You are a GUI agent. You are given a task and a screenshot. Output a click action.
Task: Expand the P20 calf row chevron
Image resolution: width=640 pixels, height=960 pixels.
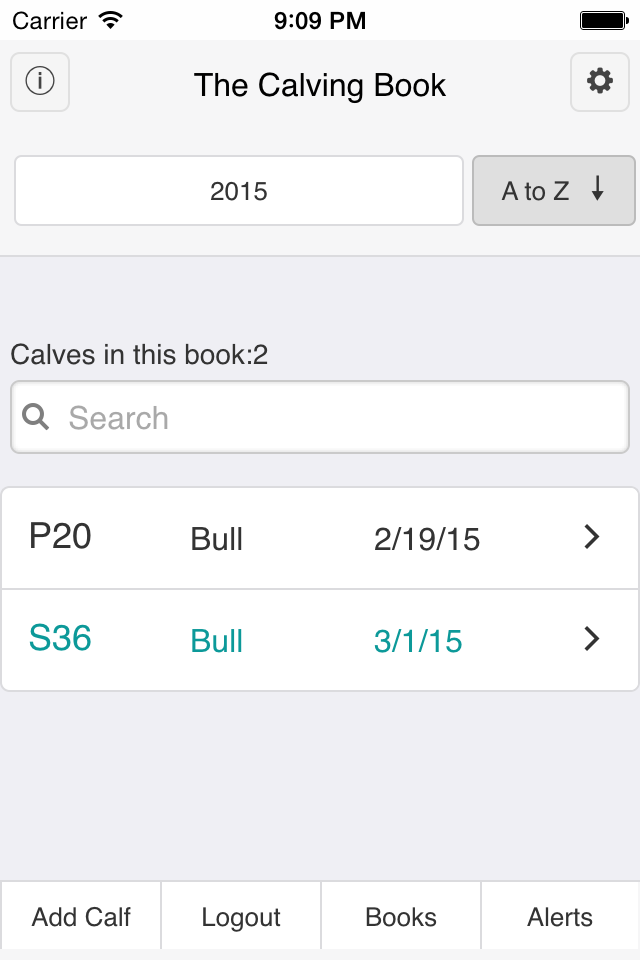(592, 538)
